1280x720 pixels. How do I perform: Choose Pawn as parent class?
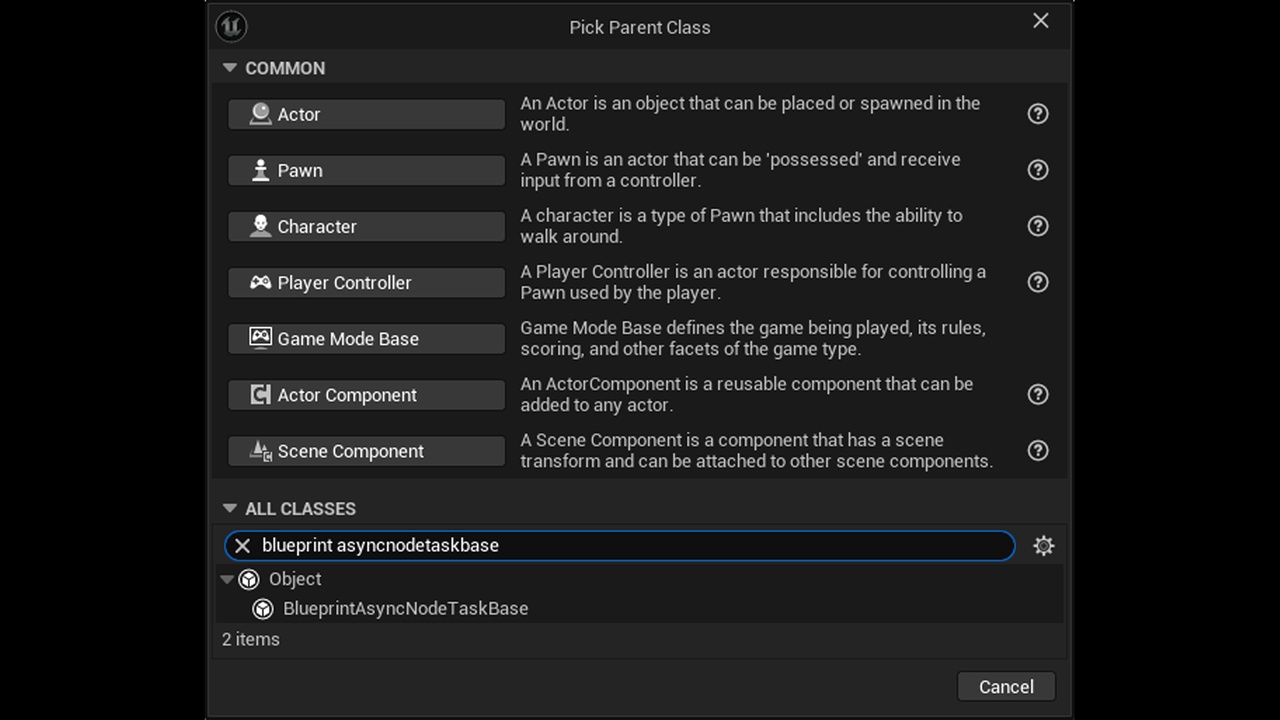[366, 170]
